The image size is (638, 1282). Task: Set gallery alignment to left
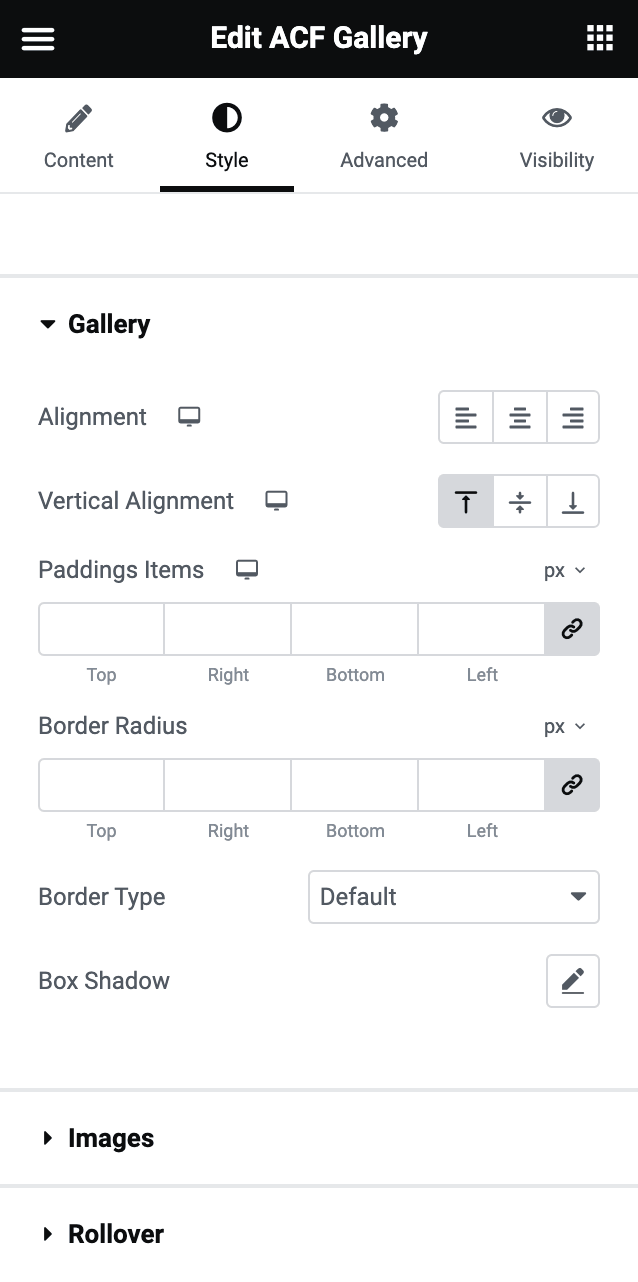(x=466, y=417)
